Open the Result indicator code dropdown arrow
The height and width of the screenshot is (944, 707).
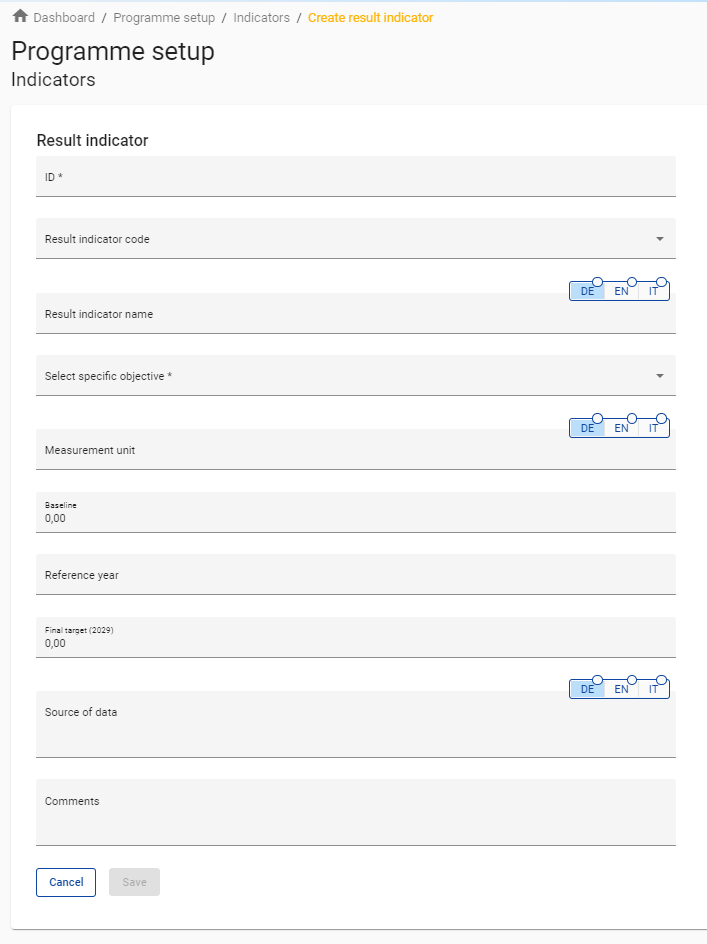click(660, 239)
